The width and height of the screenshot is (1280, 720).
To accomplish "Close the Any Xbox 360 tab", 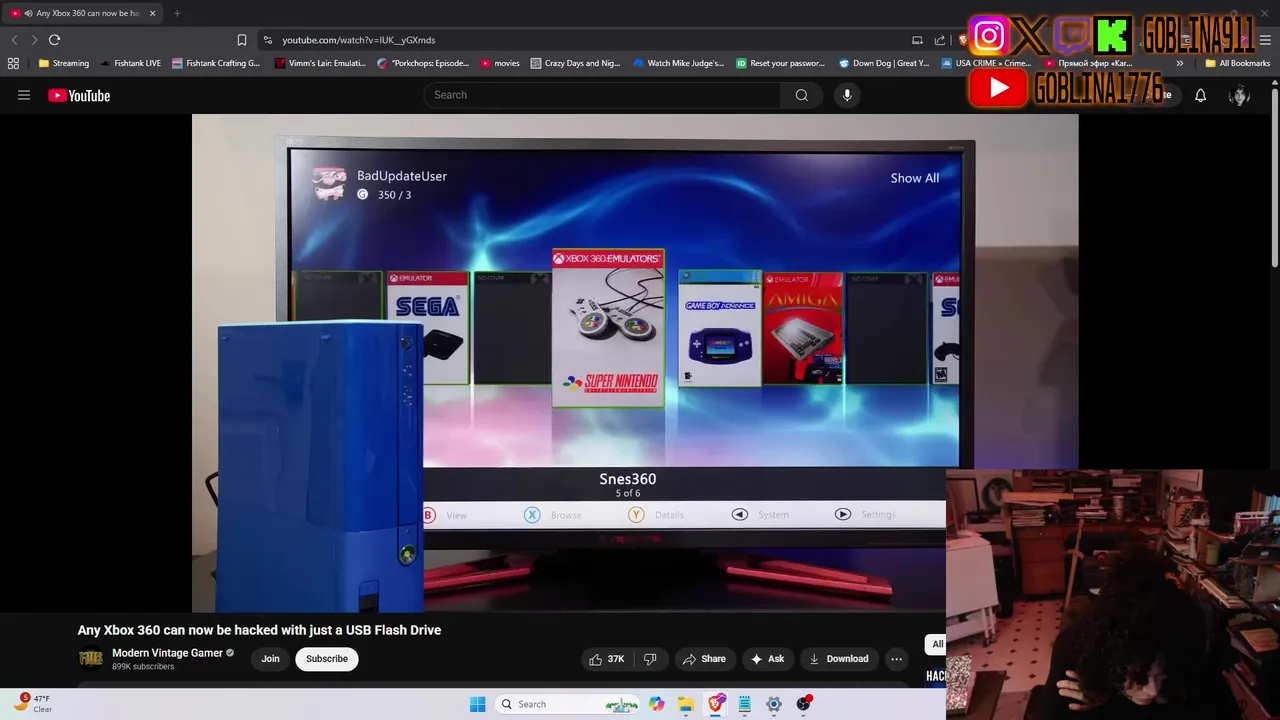I will pos(152,13).
